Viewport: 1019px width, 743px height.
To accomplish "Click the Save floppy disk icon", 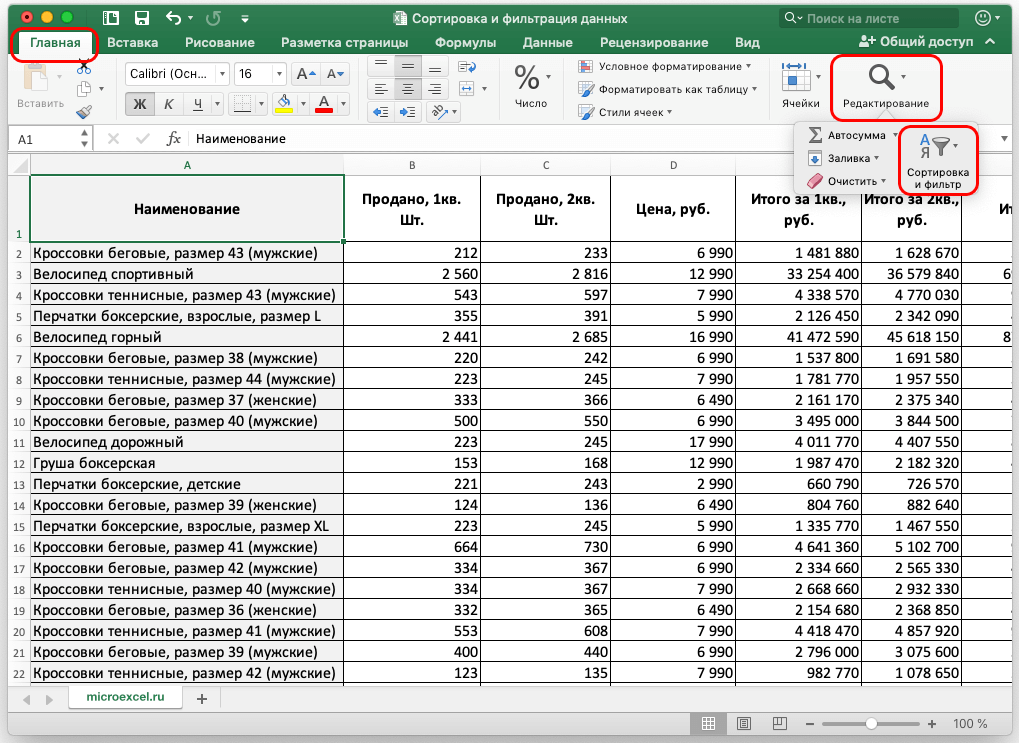I will (x=141, y=18).
